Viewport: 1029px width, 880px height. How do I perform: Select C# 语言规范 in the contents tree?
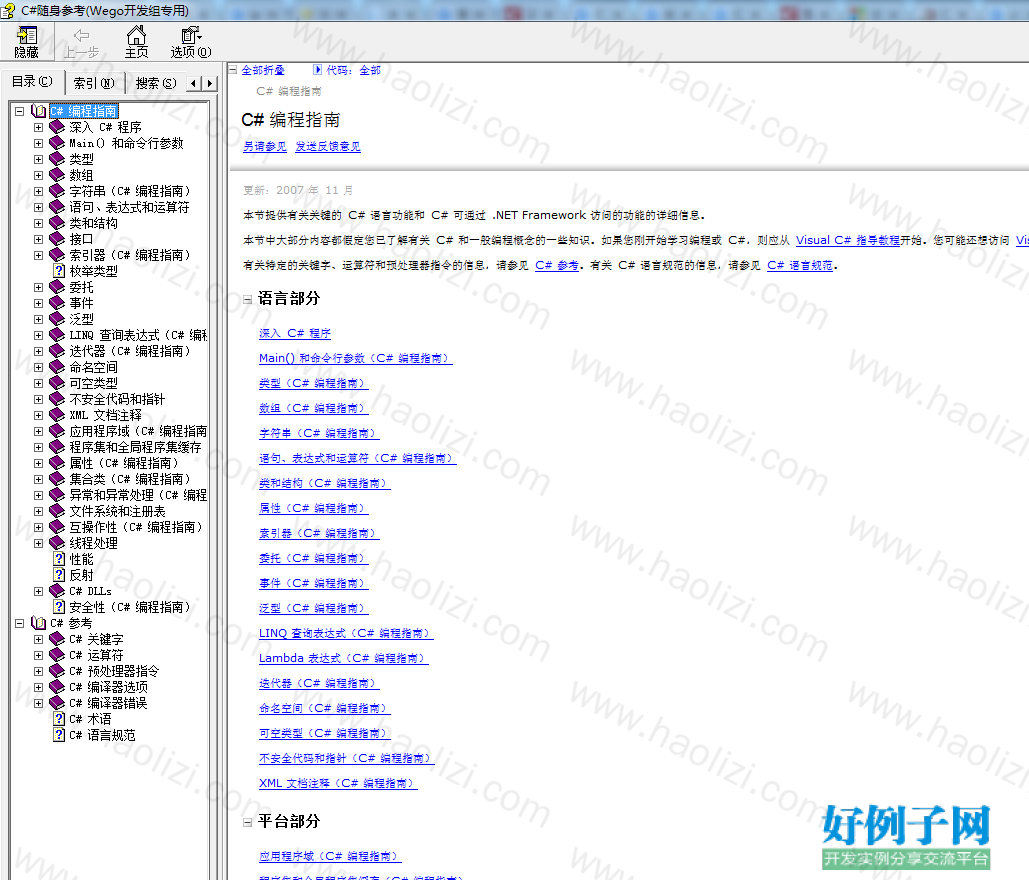tap(102, 736)
